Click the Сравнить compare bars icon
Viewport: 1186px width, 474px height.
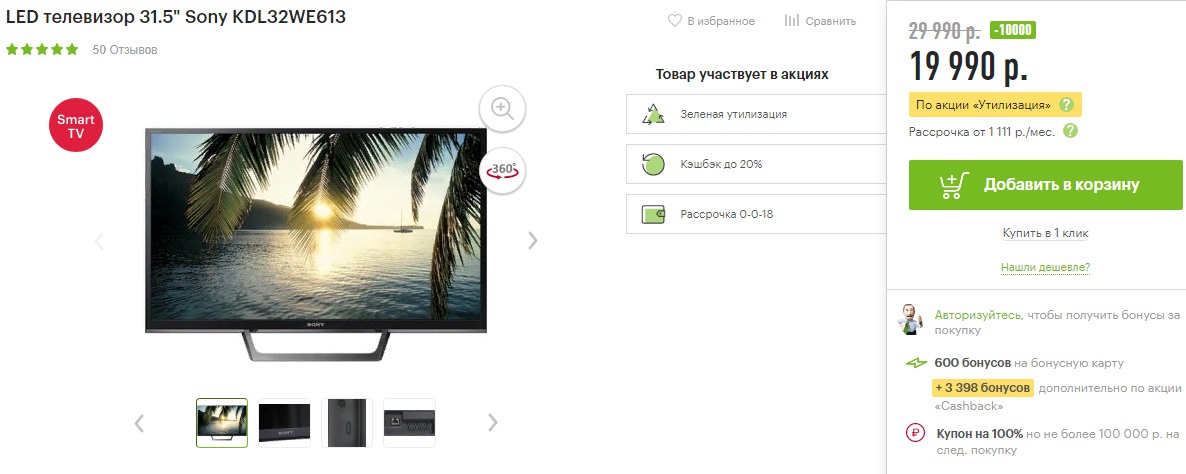click(792, 21)
